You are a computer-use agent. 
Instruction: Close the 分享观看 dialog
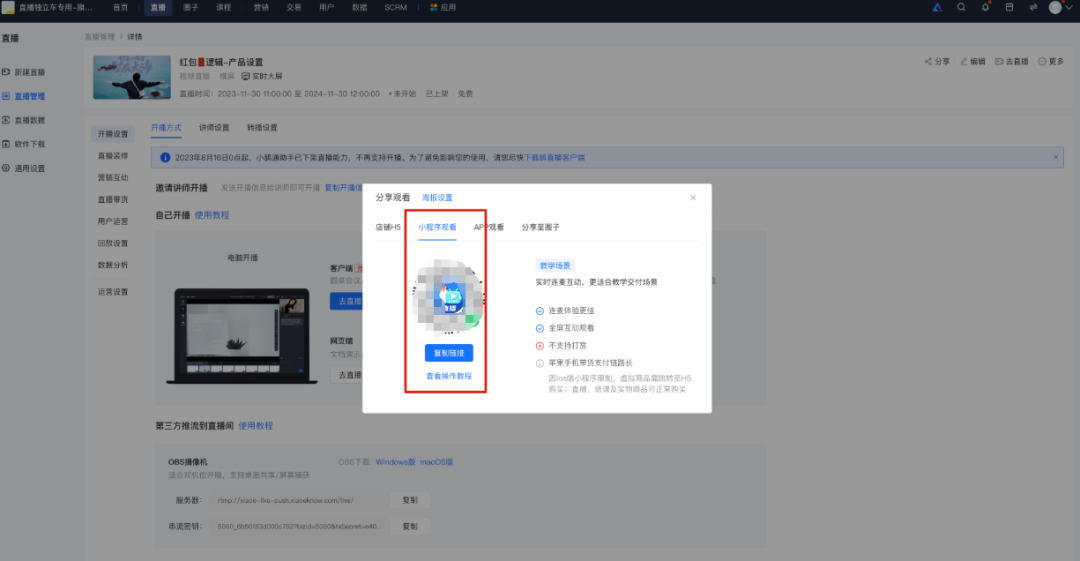(693, 198)
